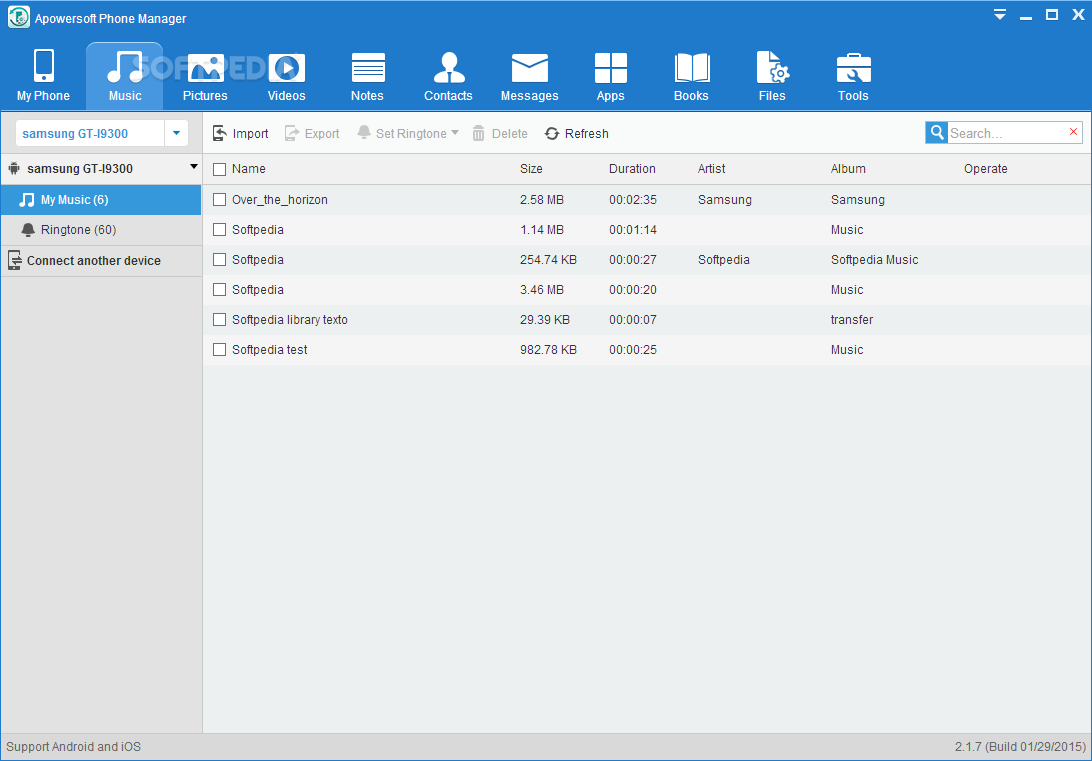Click the Delete toolbar button
Viewport: 1092px width, 761px height.
pos(500,134)
